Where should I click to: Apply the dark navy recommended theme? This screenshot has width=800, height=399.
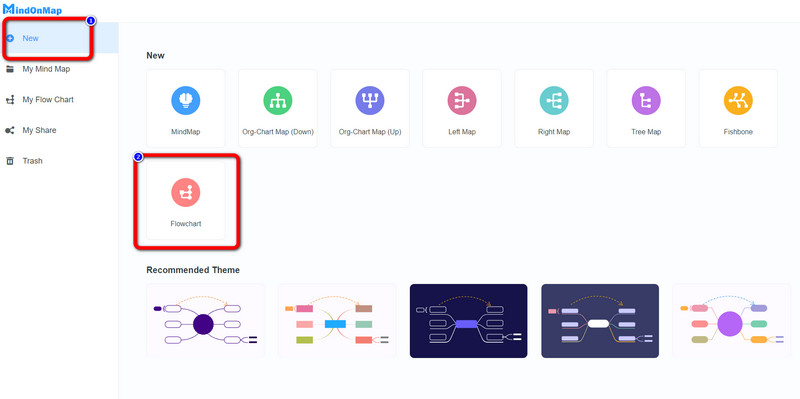point(468,321)
